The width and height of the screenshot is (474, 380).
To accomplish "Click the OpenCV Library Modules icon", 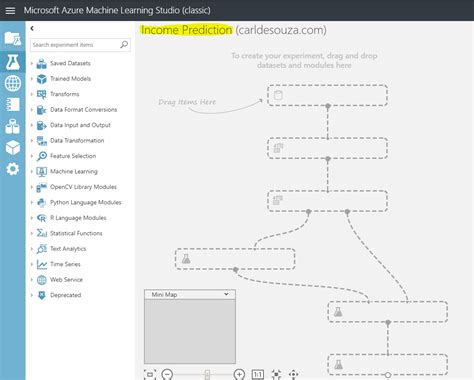I will coord(41,187).
